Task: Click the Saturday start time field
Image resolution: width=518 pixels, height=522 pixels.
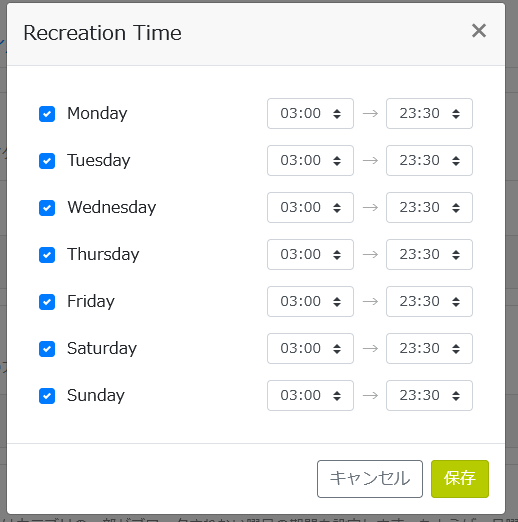Action: (x=310, y=348)
